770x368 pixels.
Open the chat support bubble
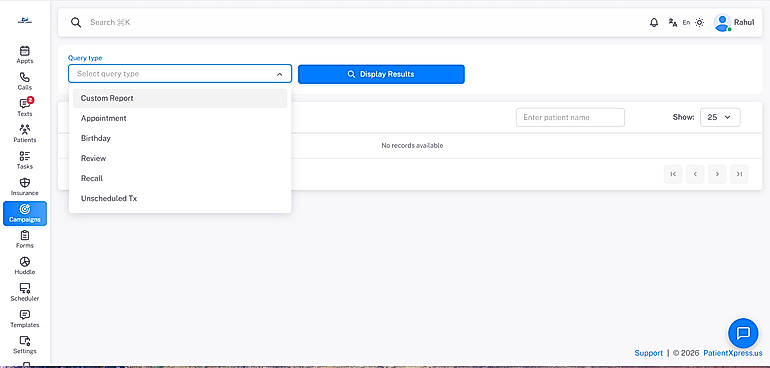pos(743,333)
